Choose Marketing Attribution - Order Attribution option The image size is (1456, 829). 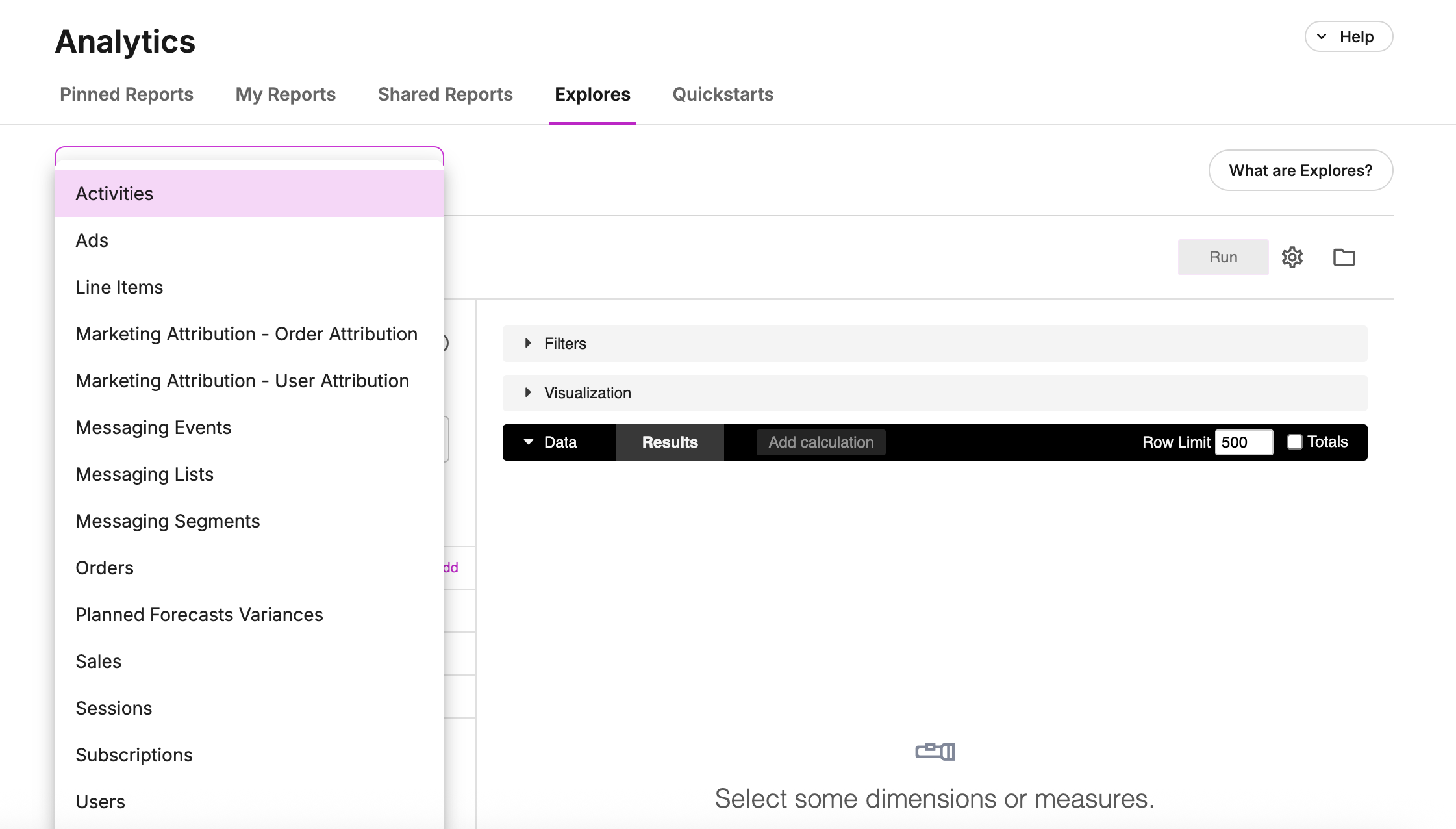[246, 334]
